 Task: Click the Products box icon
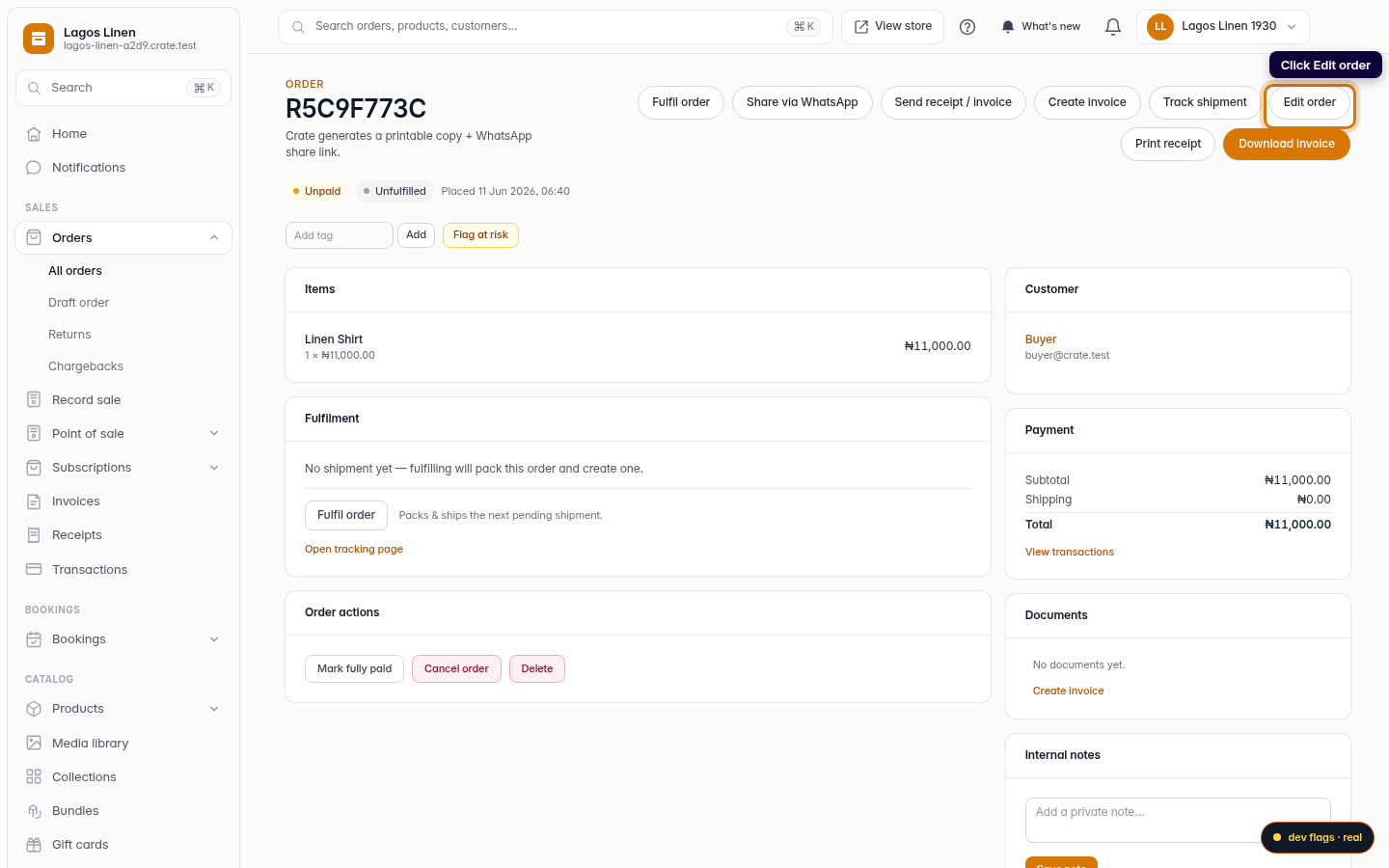click(x=34, y=709)
